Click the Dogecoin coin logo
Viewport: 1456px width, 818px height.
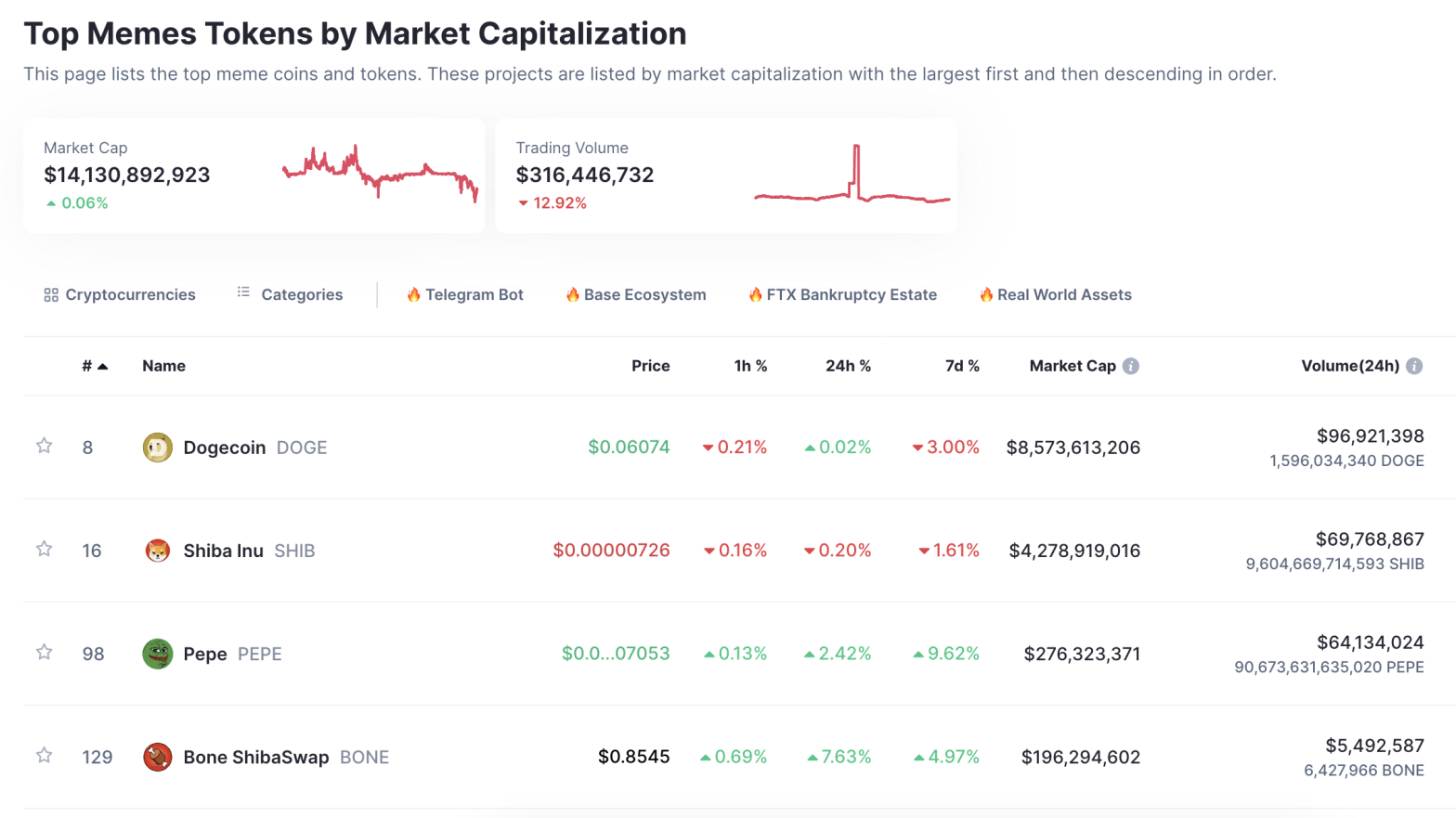(158, 447)
